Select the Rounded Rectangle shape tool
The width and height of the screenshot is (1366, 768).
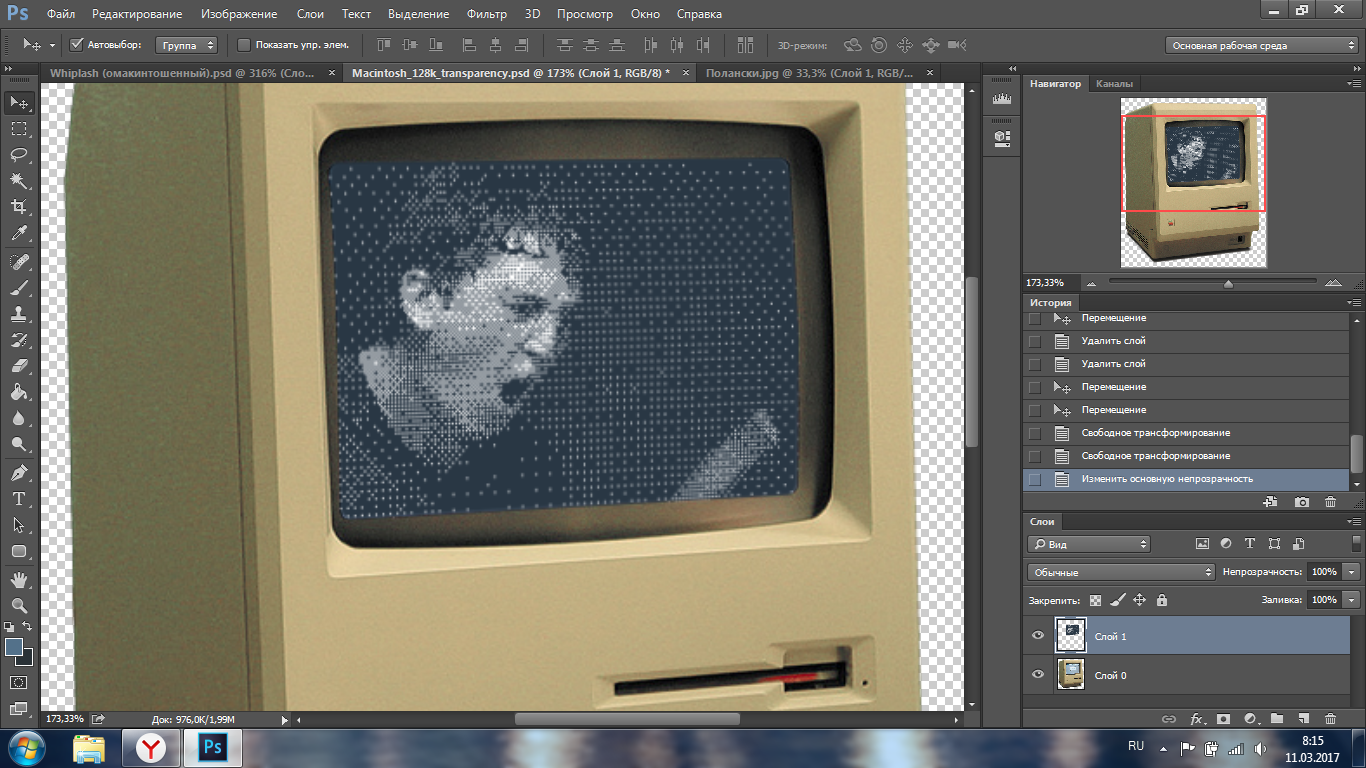point(19,551)
